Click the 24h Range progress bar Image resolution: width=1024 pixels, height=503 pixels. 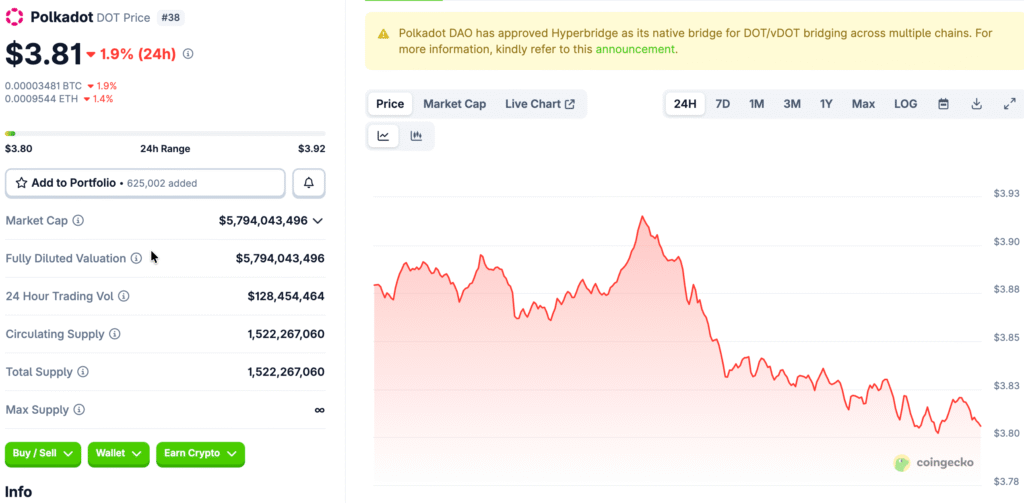pyautogui.click(x=165, y=133)
